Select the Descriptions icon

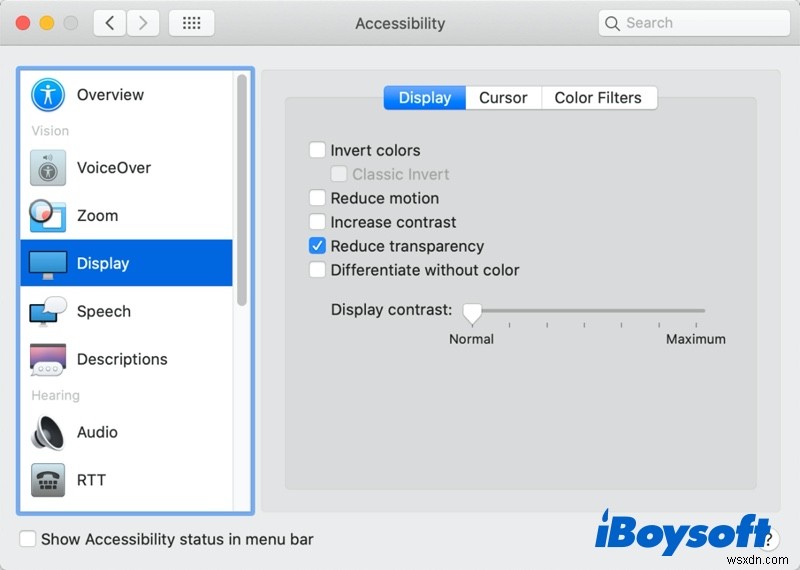pos(48,360)
